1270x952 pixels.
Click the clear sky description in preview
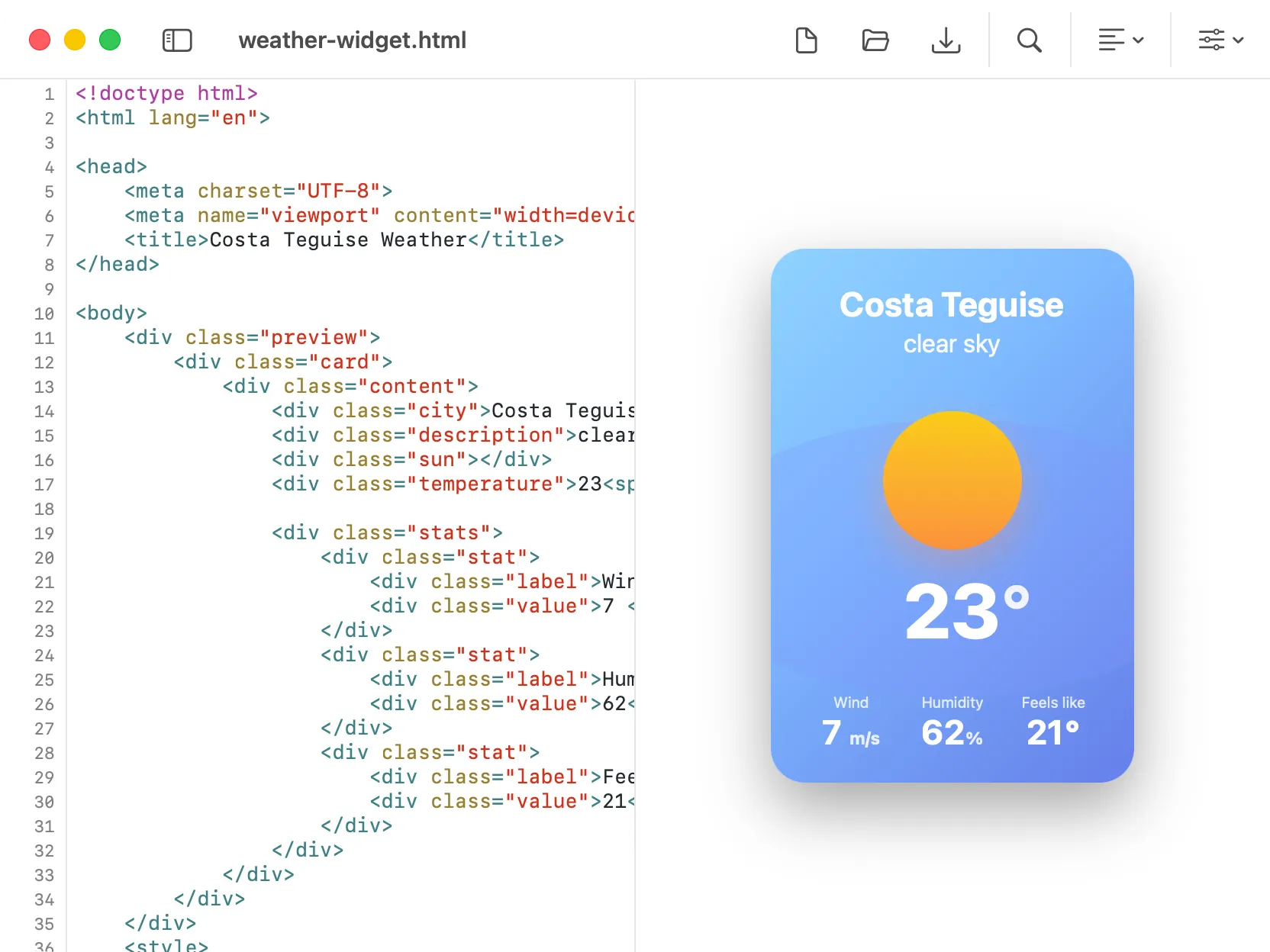click(x=952, y=344)
